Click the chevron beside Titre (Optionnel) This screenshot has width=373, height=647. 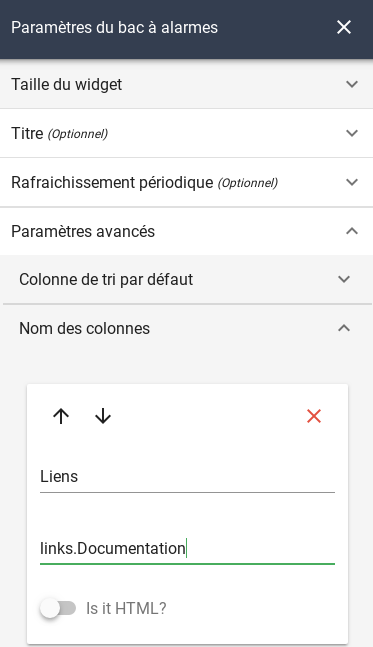pos(352,133)
